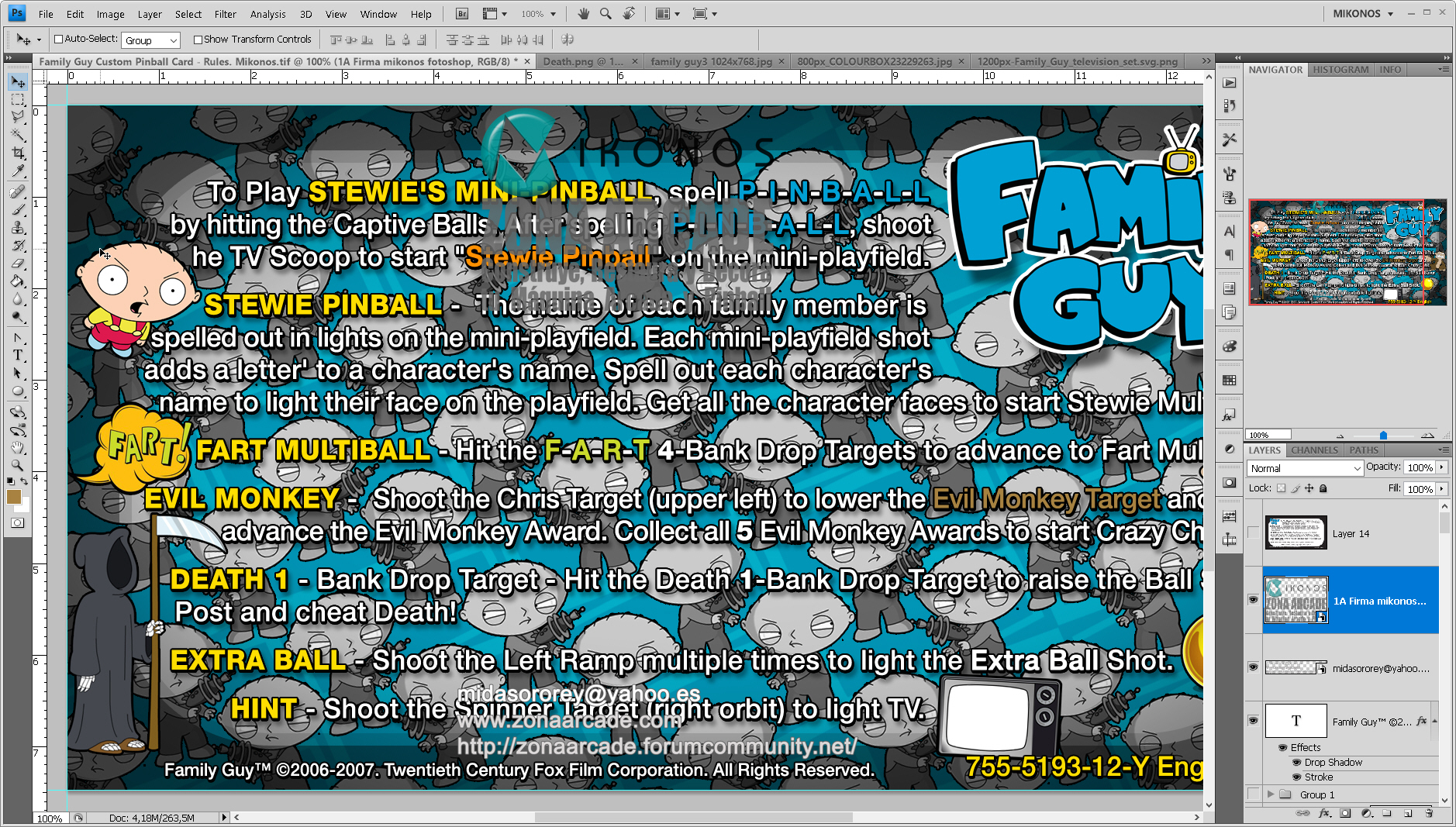Viewport: 1456px width, 827px height.
Task: Show Layer 14 by its visibility box
Action: (x=1253, y=533)
